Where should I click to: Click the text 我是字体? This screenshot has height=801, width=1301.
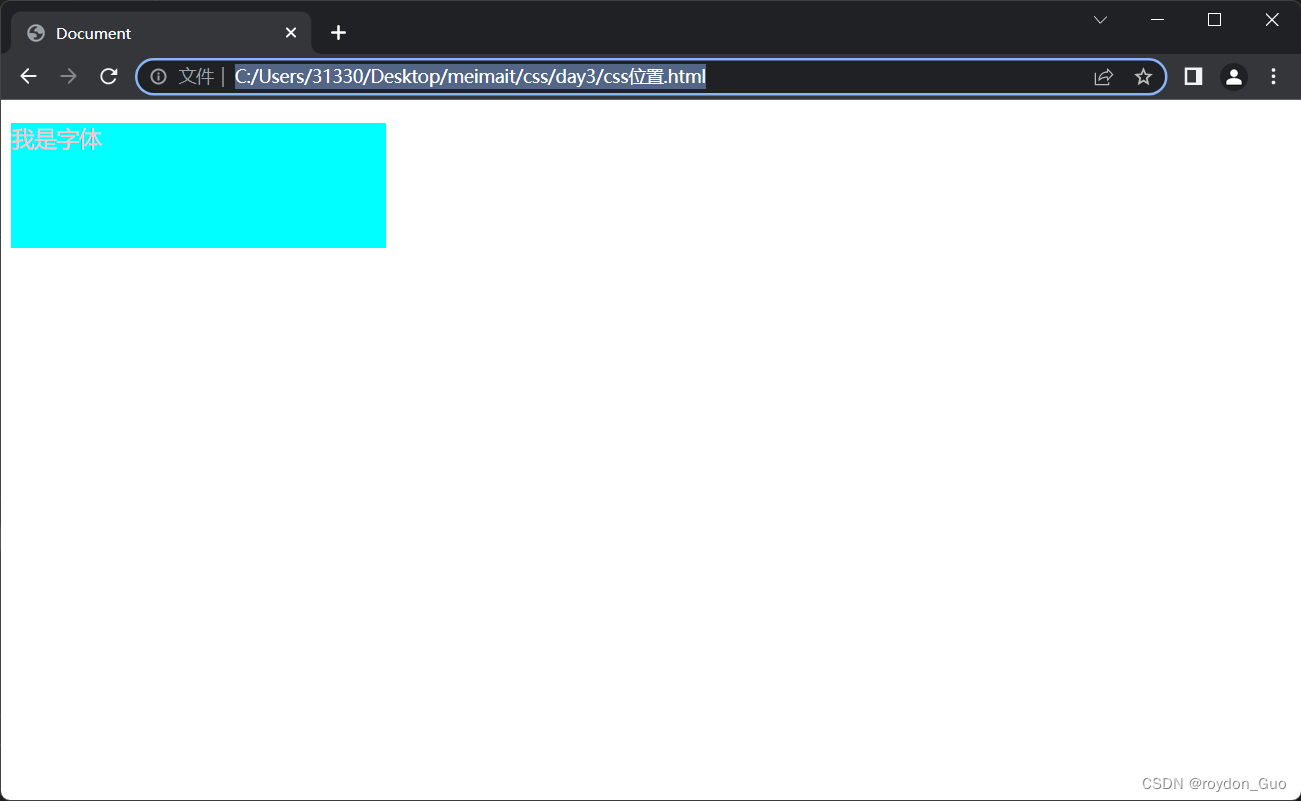click(56, 139)
